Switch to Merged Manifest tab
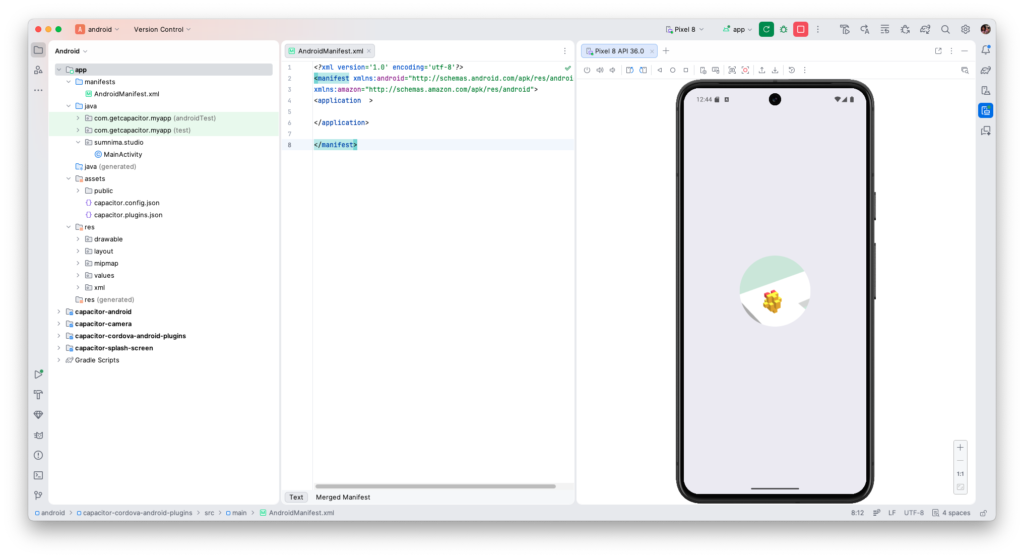The image size is (1024, 558). click(x=343, y=497)
